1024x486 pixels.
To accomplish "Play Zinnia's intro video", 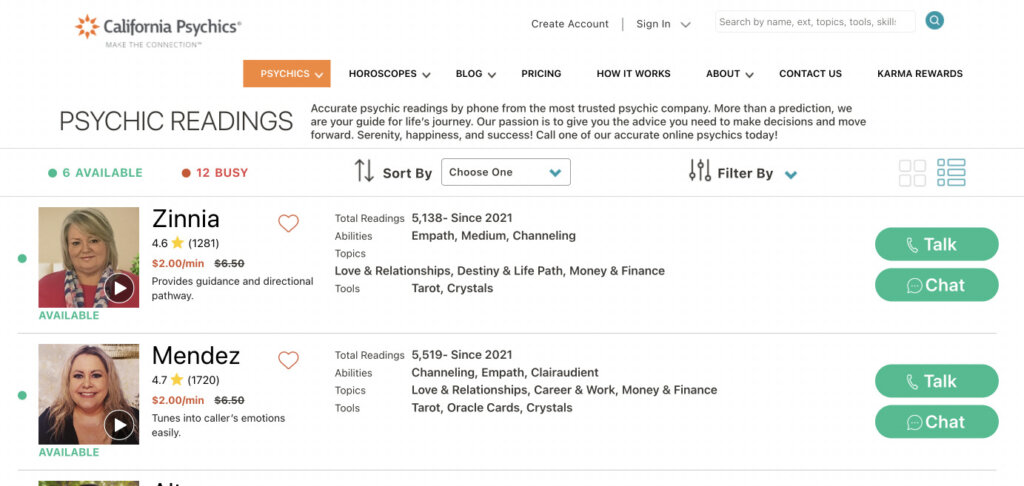I will pos(119,288).
